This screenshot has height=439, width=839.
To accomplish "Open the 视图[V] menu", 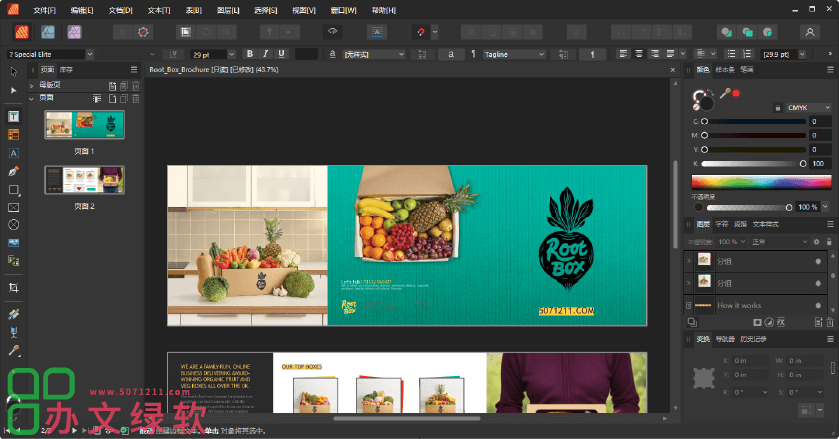I will 304,10.
